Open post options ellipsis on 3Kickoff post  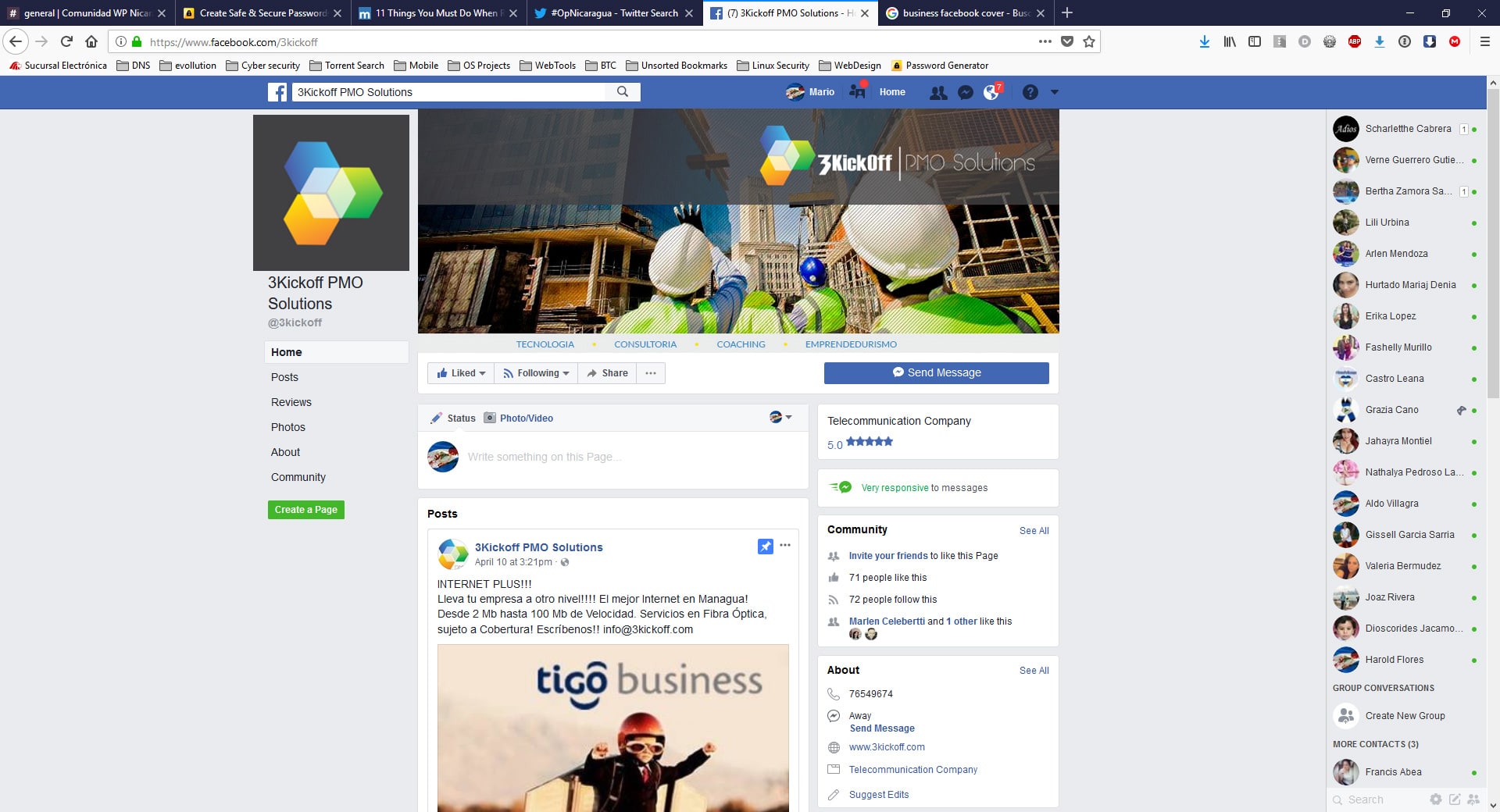tap(785, 545)
